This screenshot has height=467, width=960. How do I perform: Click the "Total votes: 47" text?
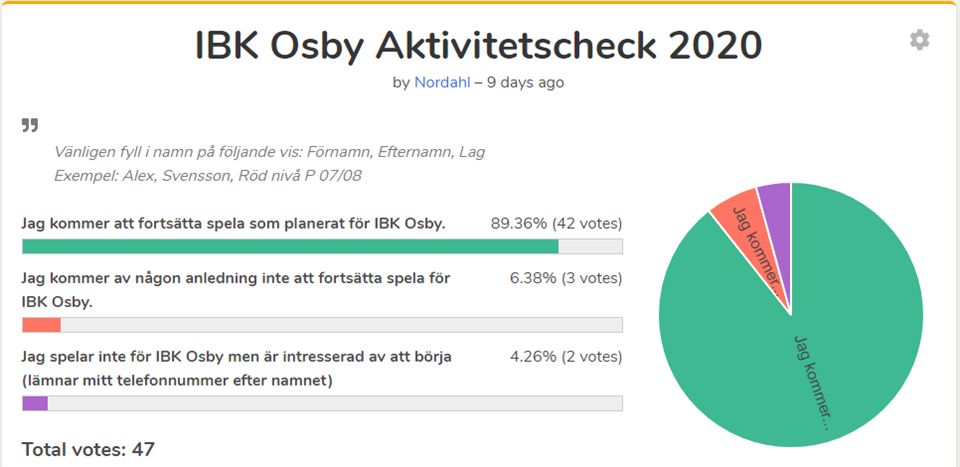pos(88,450)
